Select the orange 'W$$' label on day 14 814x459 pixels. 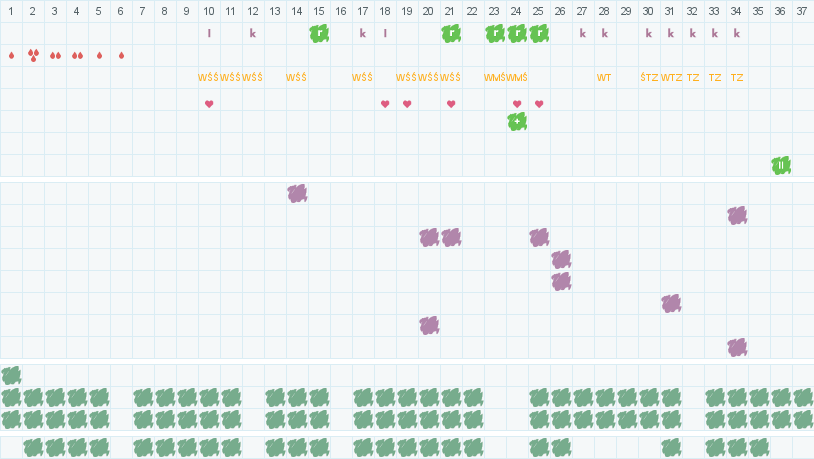[296, 77]
